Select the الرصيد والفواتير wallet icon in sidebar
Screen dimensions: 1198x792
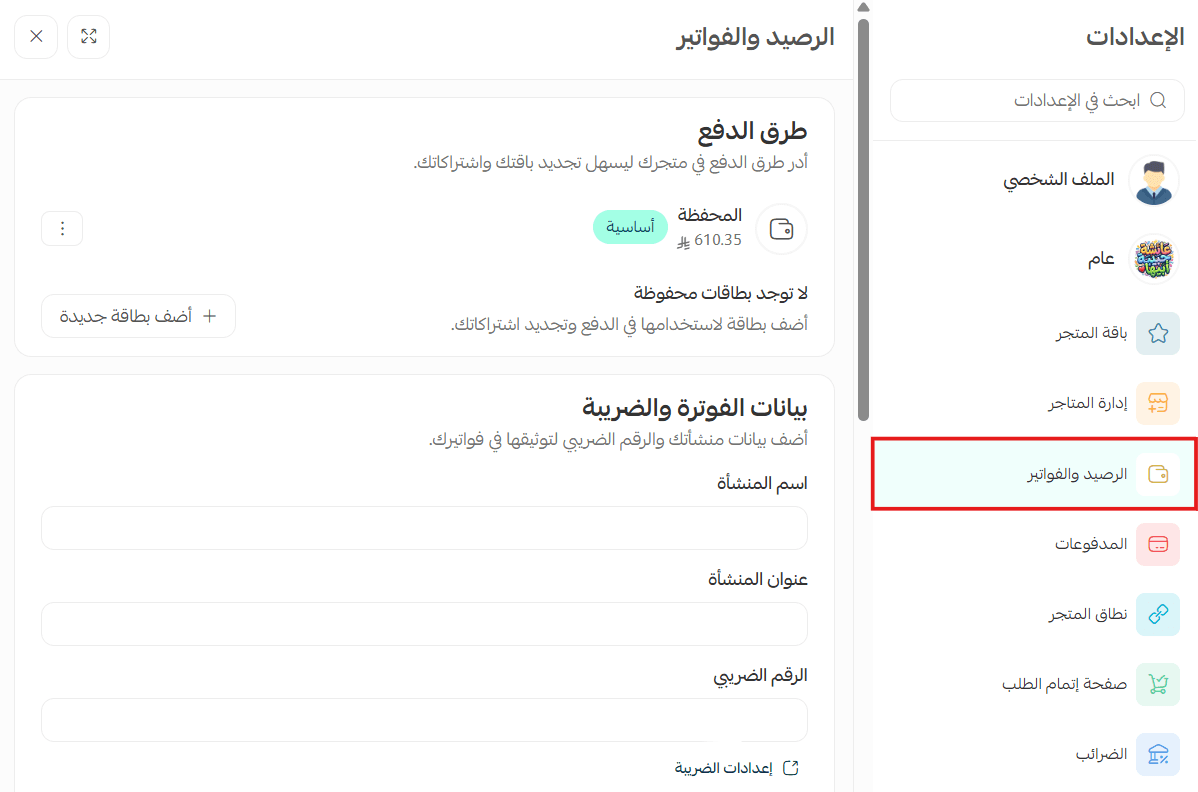(1158, 474)
